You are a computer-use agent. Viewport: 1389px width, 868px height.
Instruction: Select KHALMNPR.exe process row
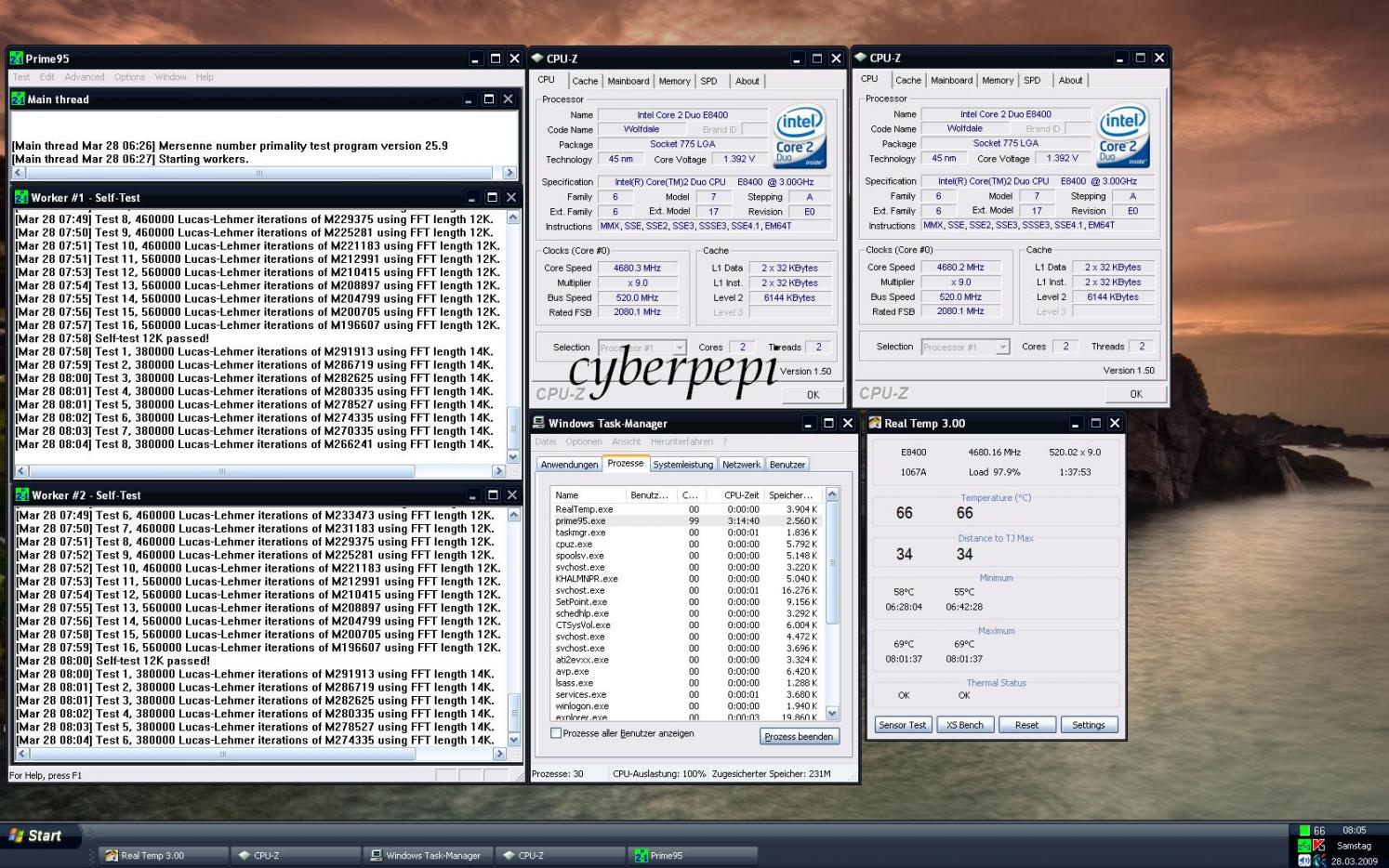pos(687,579)
